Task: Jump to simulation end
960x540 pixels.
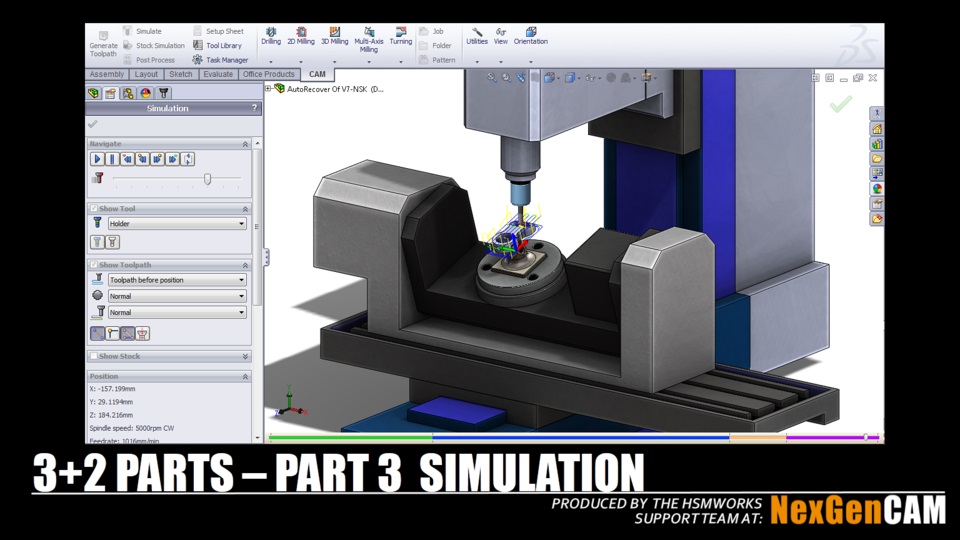Action: point(173,159)
